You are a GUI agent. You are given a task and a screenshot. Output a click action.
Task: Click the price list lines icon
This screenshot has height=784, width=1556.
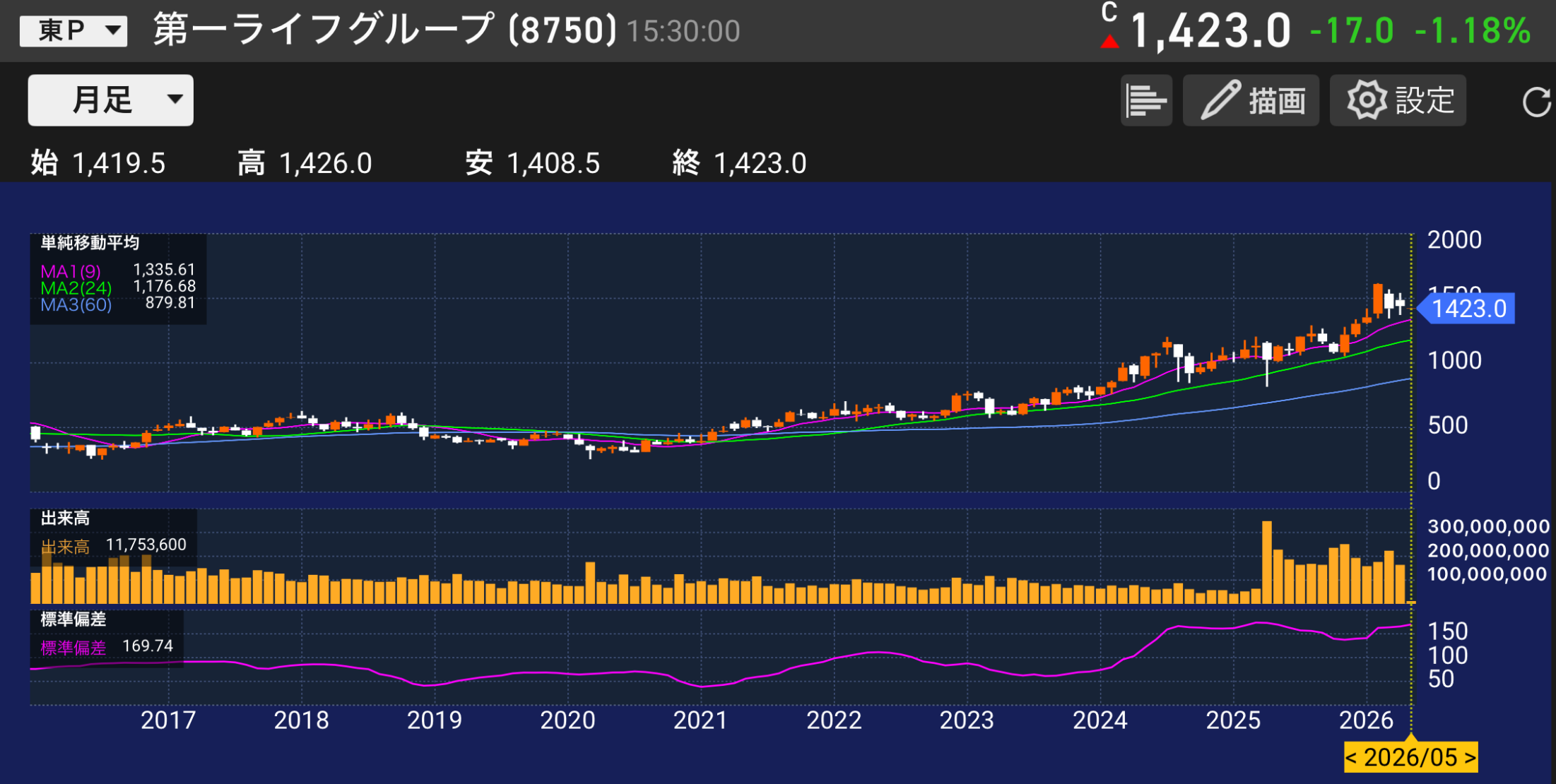(1146, 100)
